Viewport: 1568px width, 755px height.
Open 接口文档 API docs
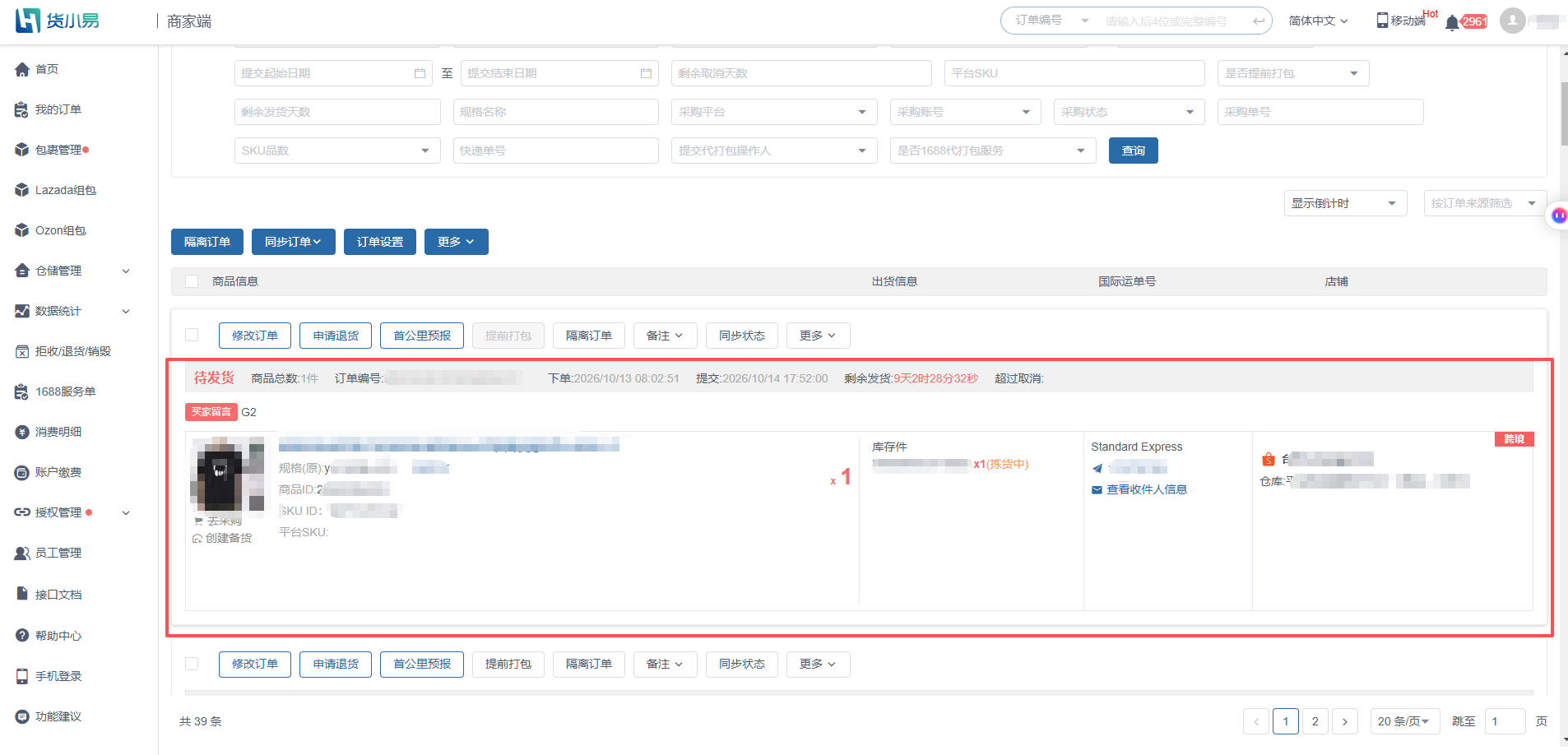click(x=58, y=594)
